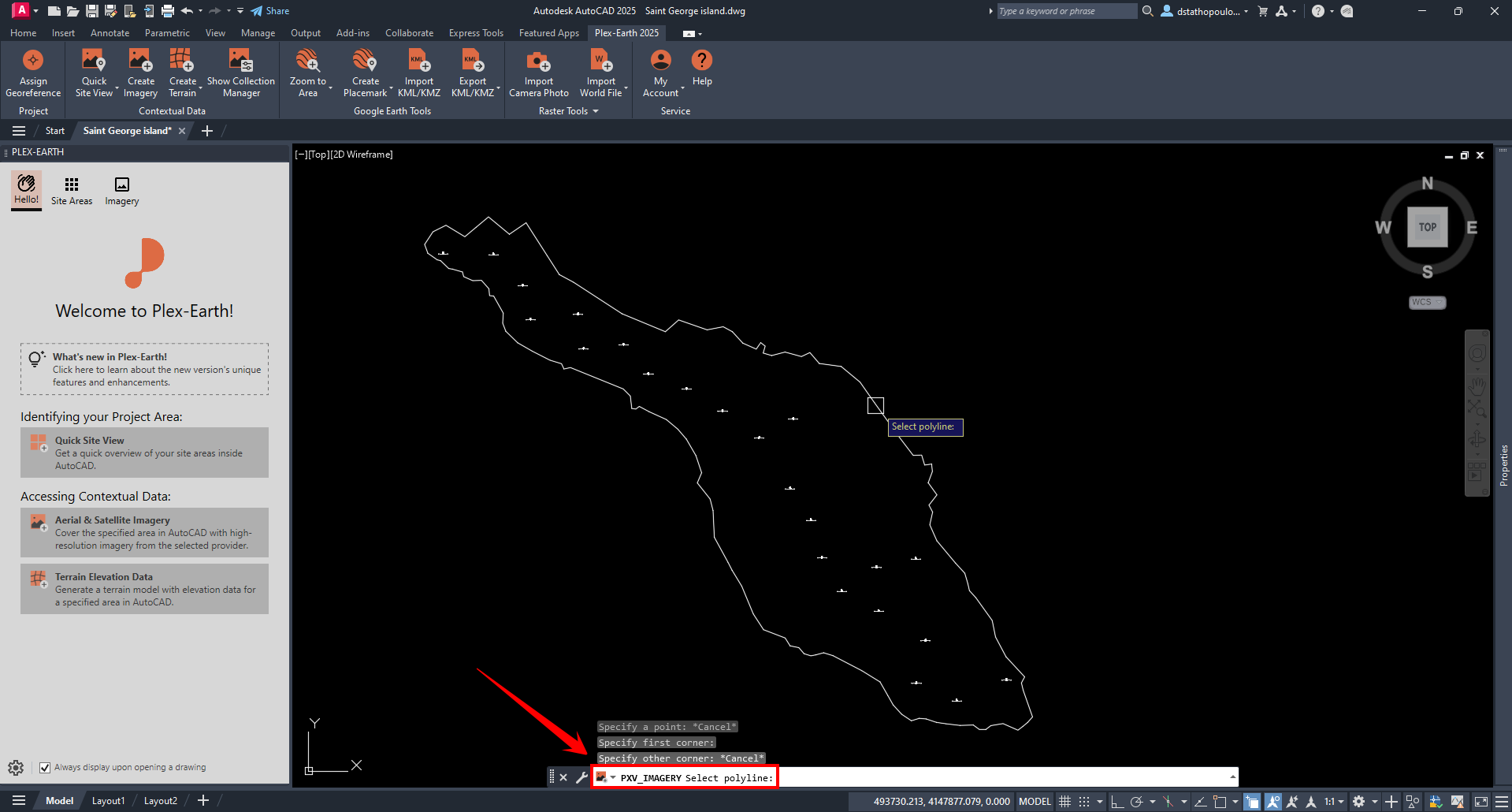Click the New drawing icon in quick access toolbar
The image size is (1512, 812).
(x=54, y=11)
